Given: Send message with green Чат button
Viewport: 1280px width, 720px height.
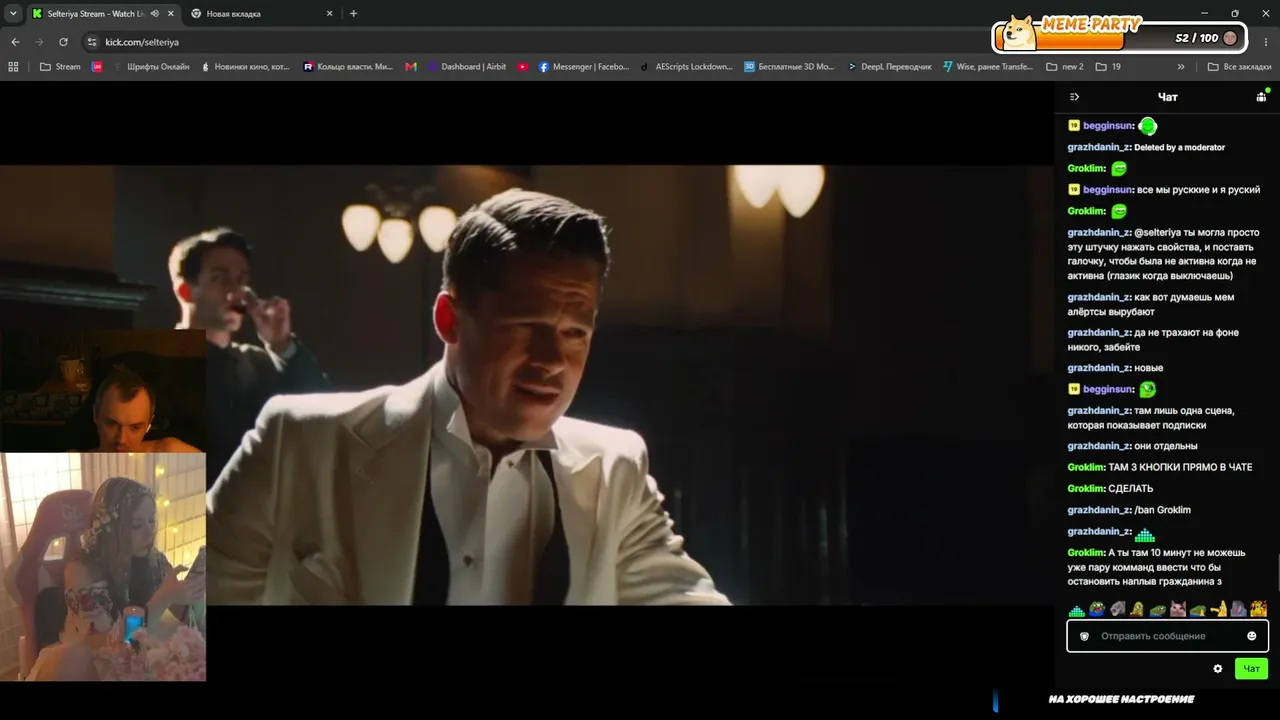Looking at the screenshot, I should pos(1251,669).
